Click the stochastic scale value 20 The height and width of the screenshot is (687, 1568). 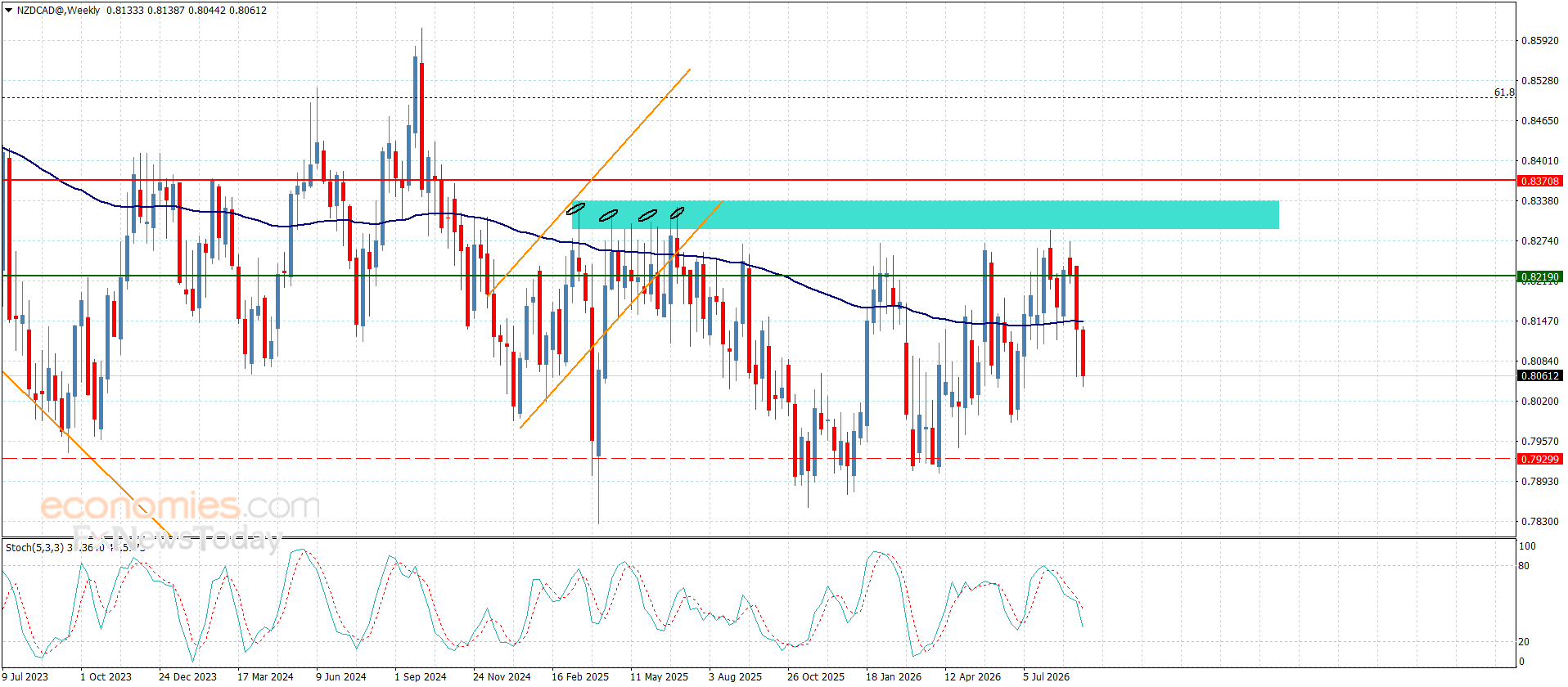click(1524, 642)
